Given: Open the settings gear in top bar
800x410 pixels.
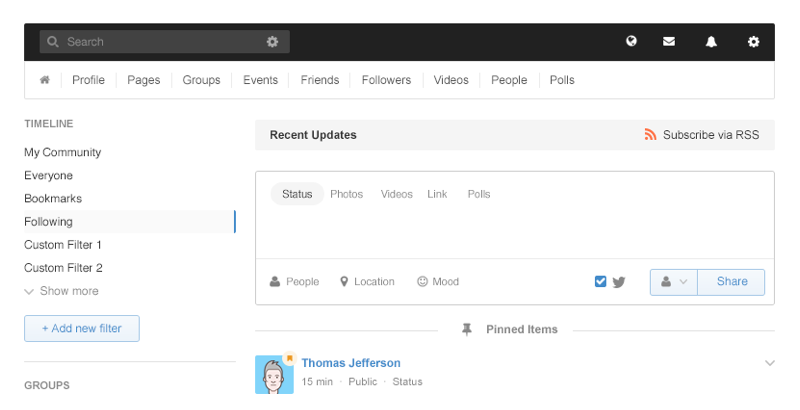Looking at the screenshot, I should coord(754,41).
